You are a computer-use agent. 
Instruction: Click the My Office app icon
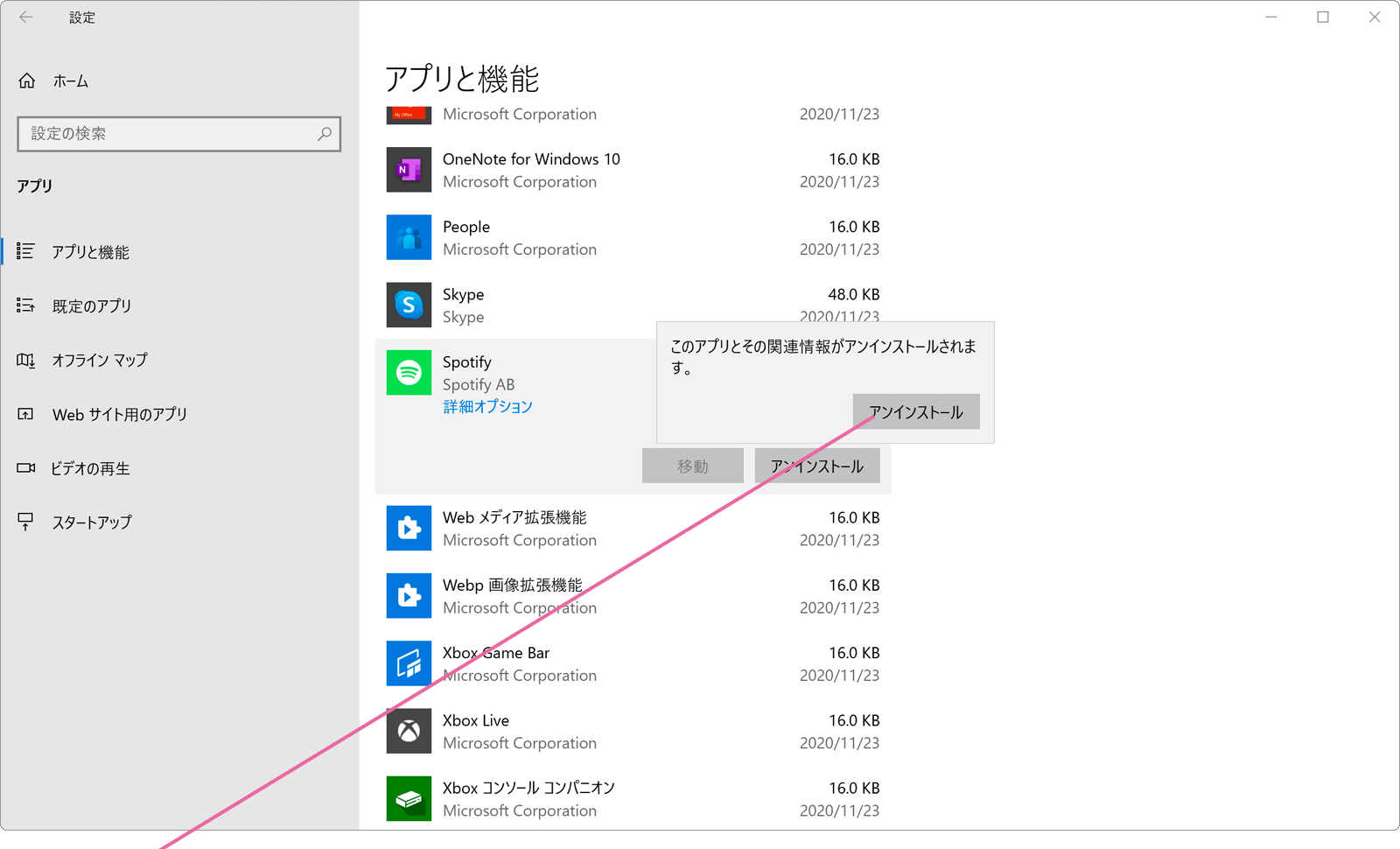click(x=409, y=115)
